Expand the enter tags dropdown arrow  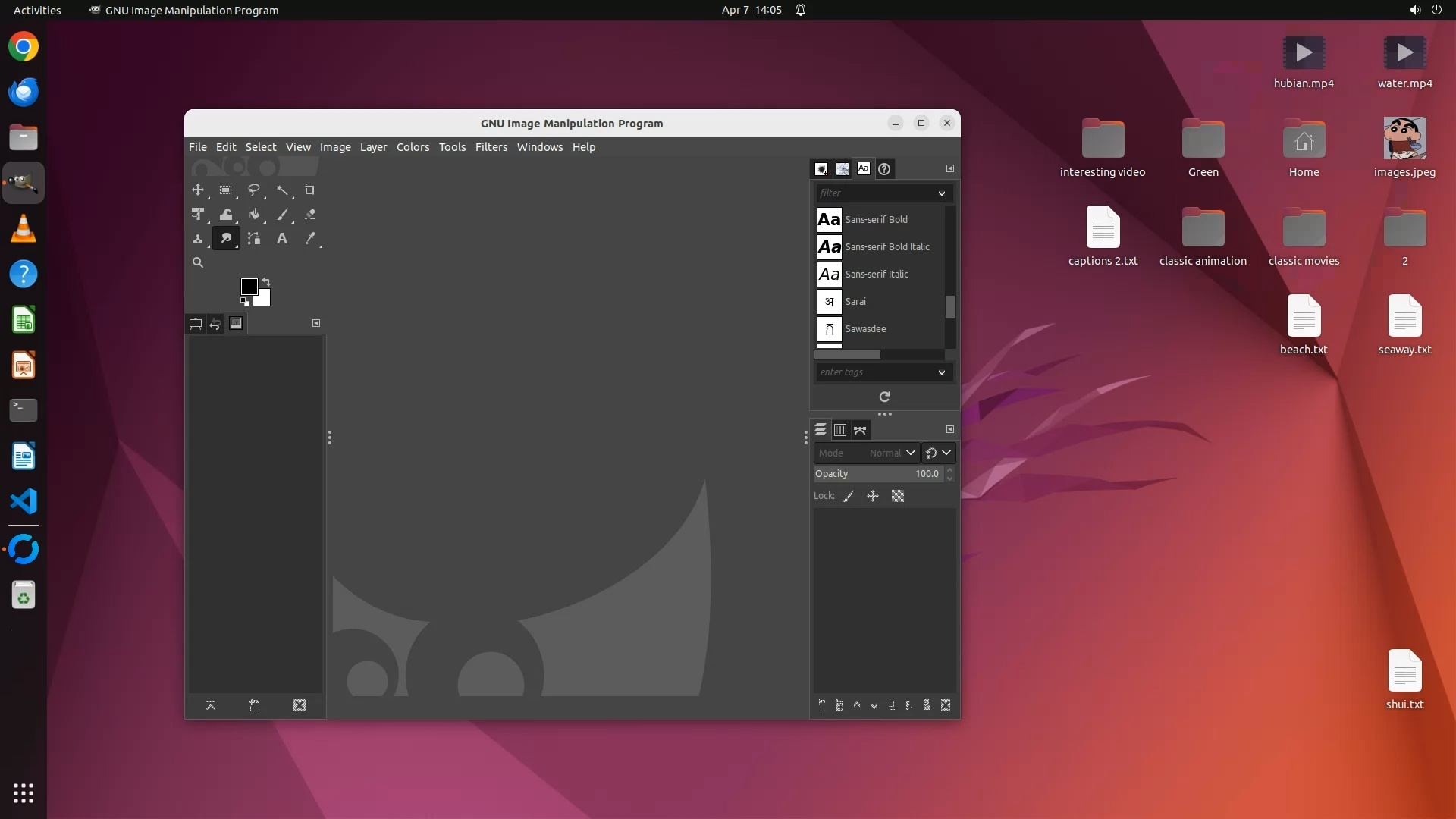942,372
